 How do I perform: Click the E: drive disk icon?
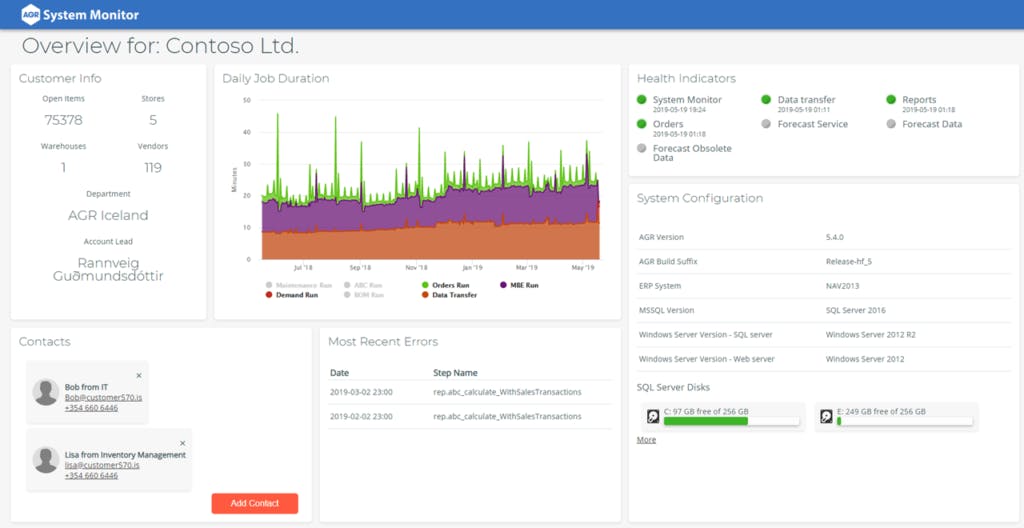tap(826, 416)
